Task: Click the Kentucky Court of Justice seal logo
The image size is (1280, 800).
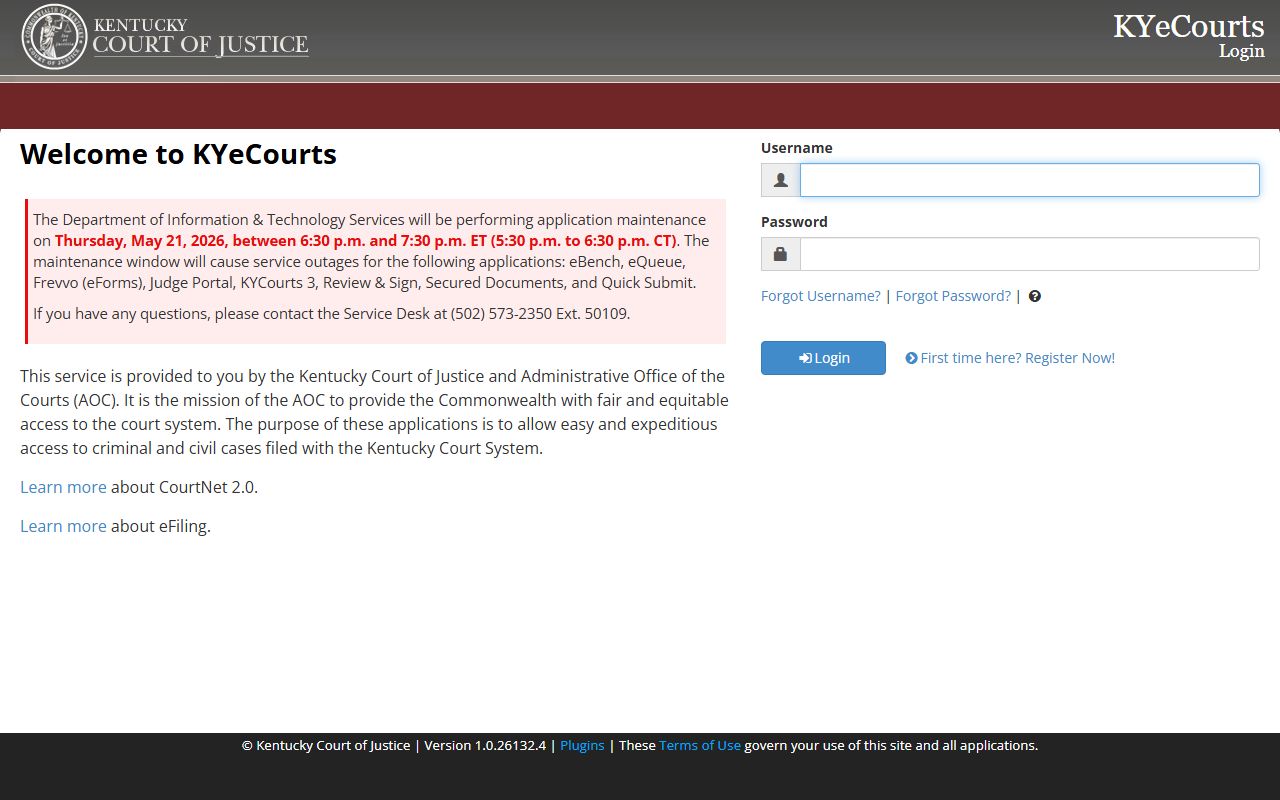Action: coord(54,37)
